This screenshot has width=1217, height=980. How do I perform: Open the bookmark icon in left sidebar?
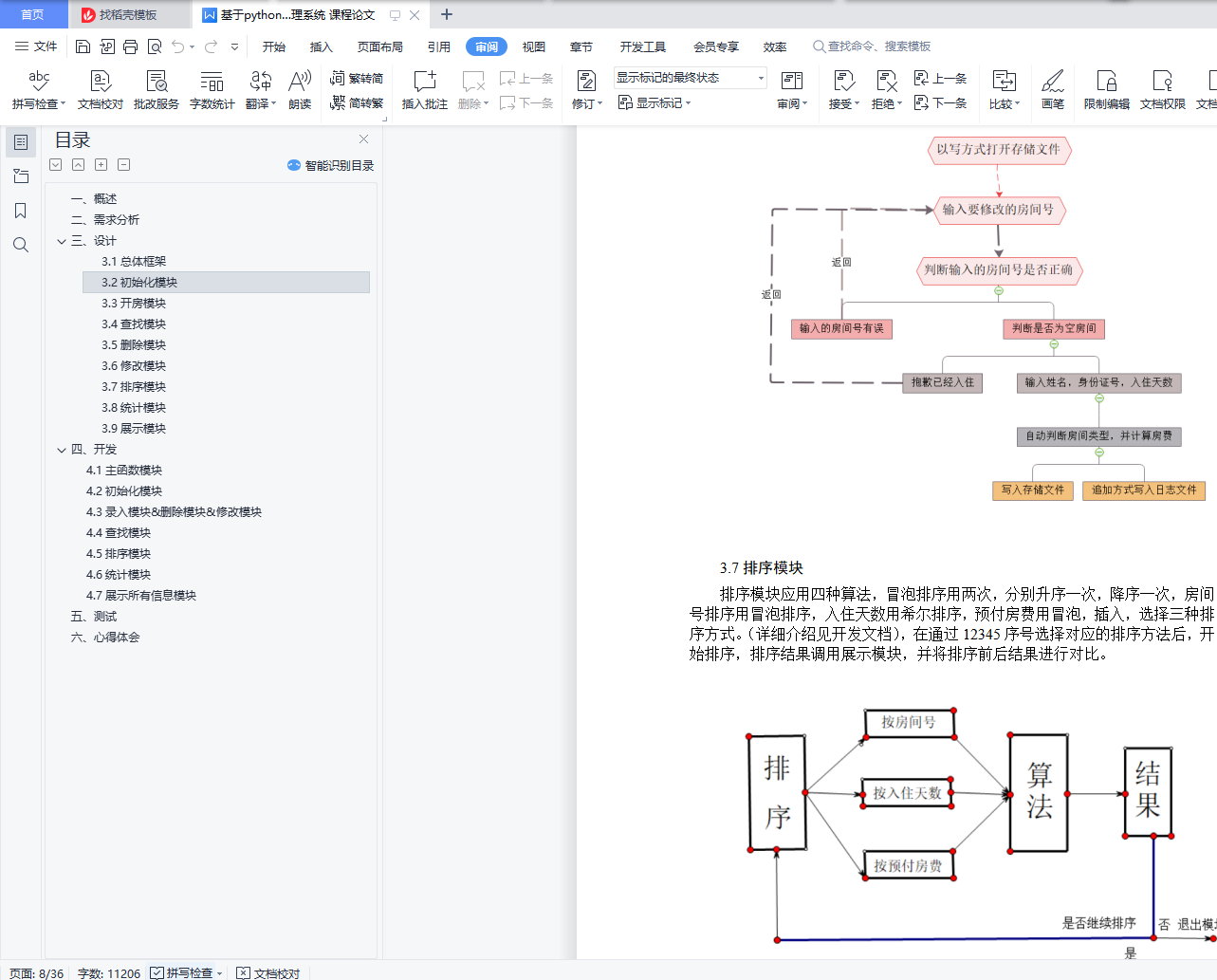(21, 211)
